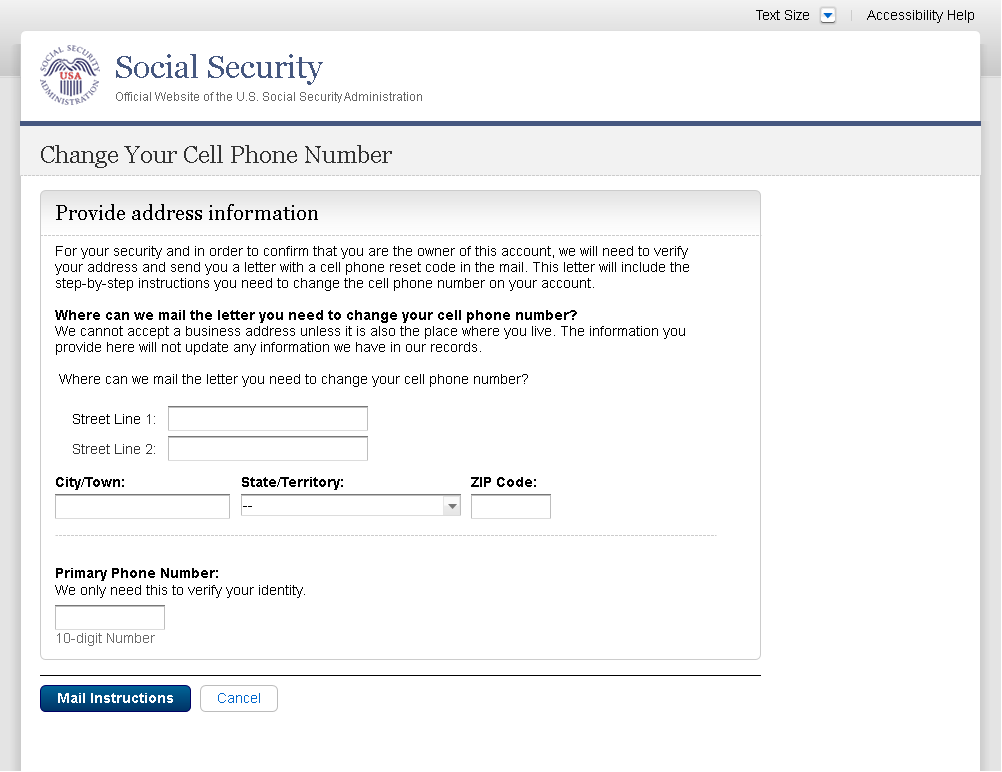Image resolution: width=1002 pixels, height=772 pixels.
Task: Click the "Provide address information" heading
Action: click(186, 213)
